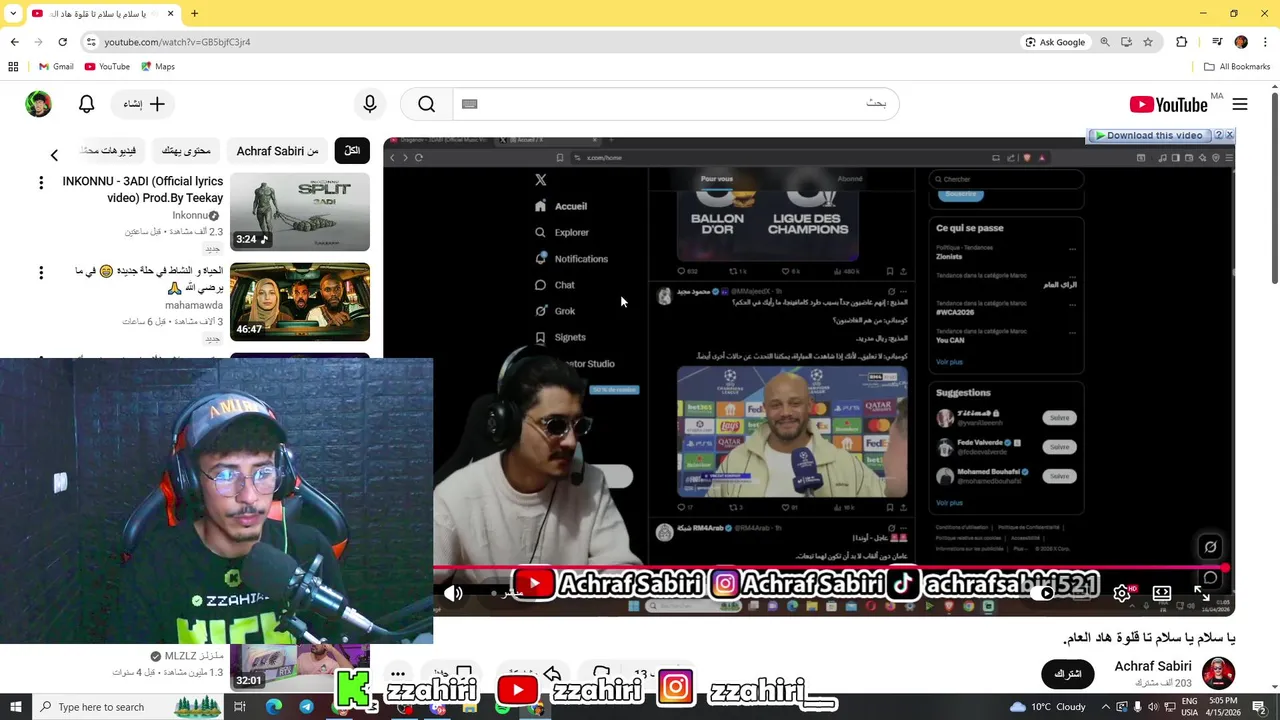
Task: Go back in Chrome
Action: 14,42
